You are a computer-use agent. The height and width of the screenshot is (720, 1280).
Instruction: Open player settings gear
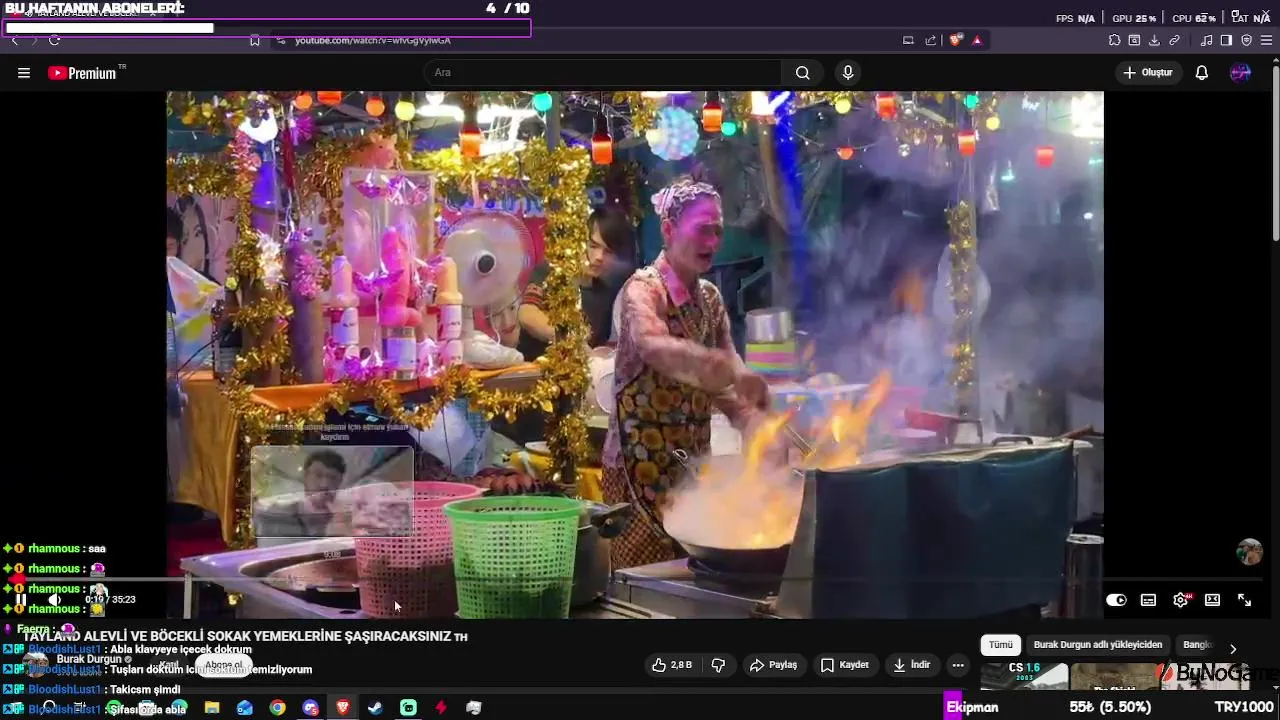tap(1181, 600)
